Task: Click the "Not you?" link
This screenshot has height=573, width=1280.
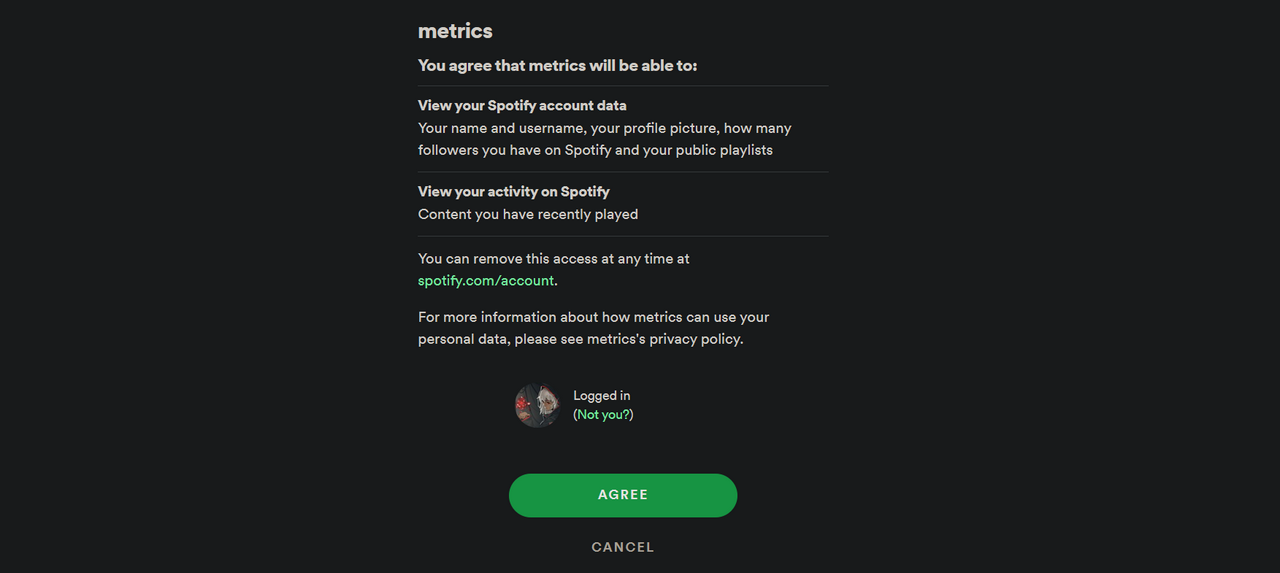Action: [x=603, y=414]
